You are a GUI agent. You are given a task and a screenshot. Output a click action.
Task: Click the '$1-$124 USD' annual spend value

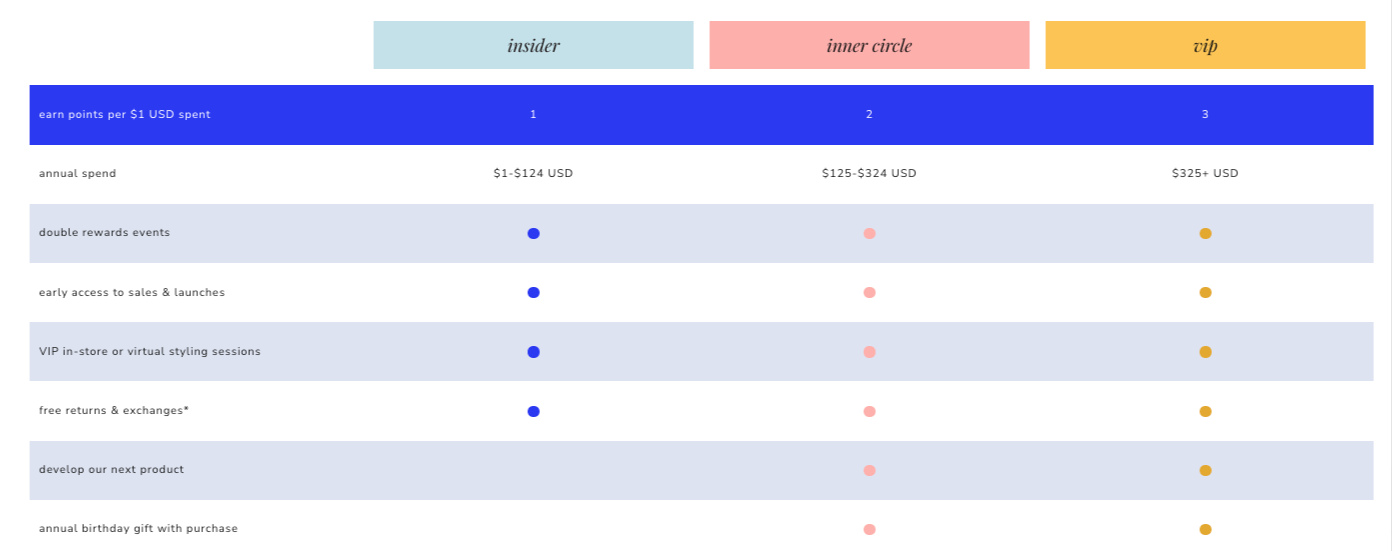pyautogui.click(x=533, y=173)
